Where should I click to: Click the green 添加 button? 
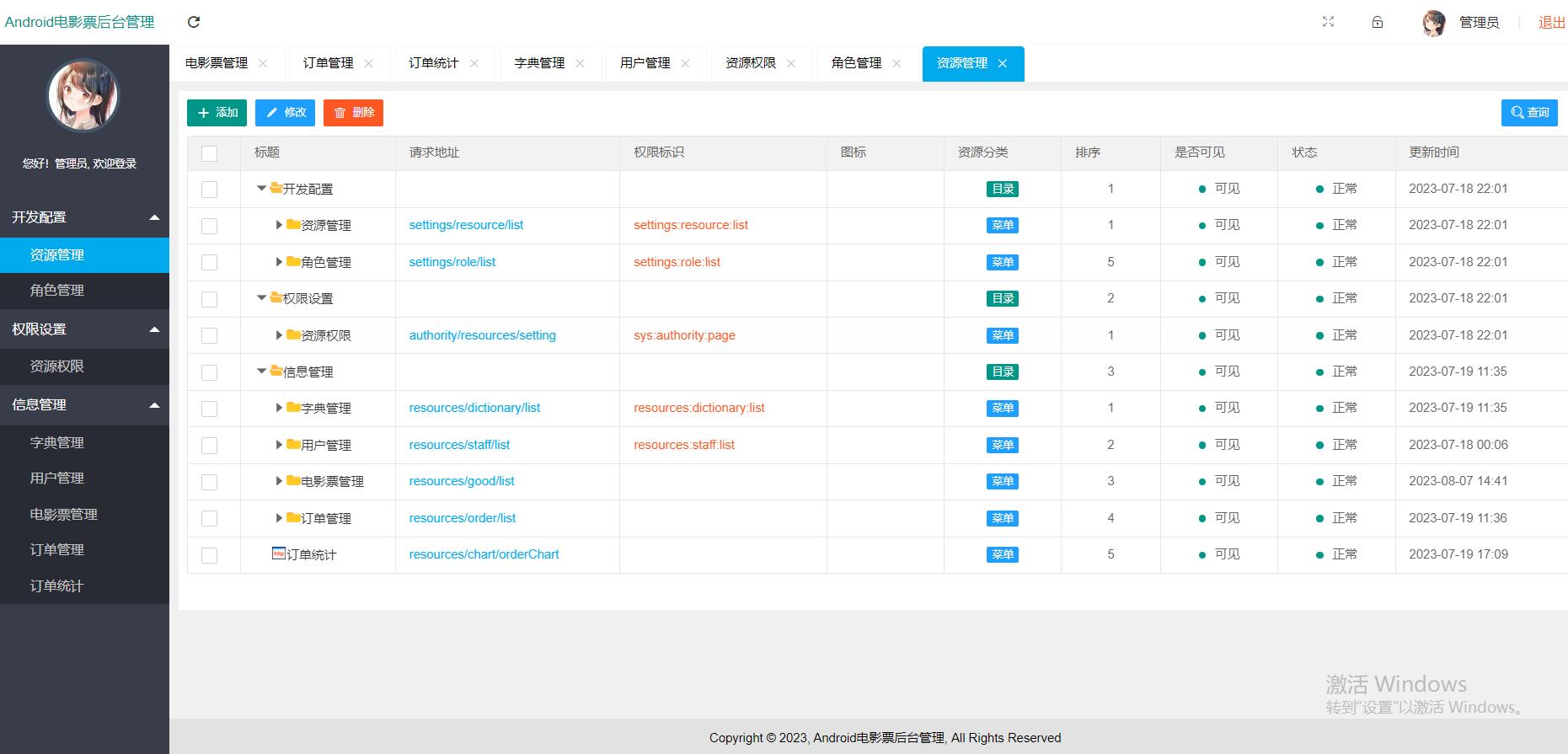[x=217, y=113]
